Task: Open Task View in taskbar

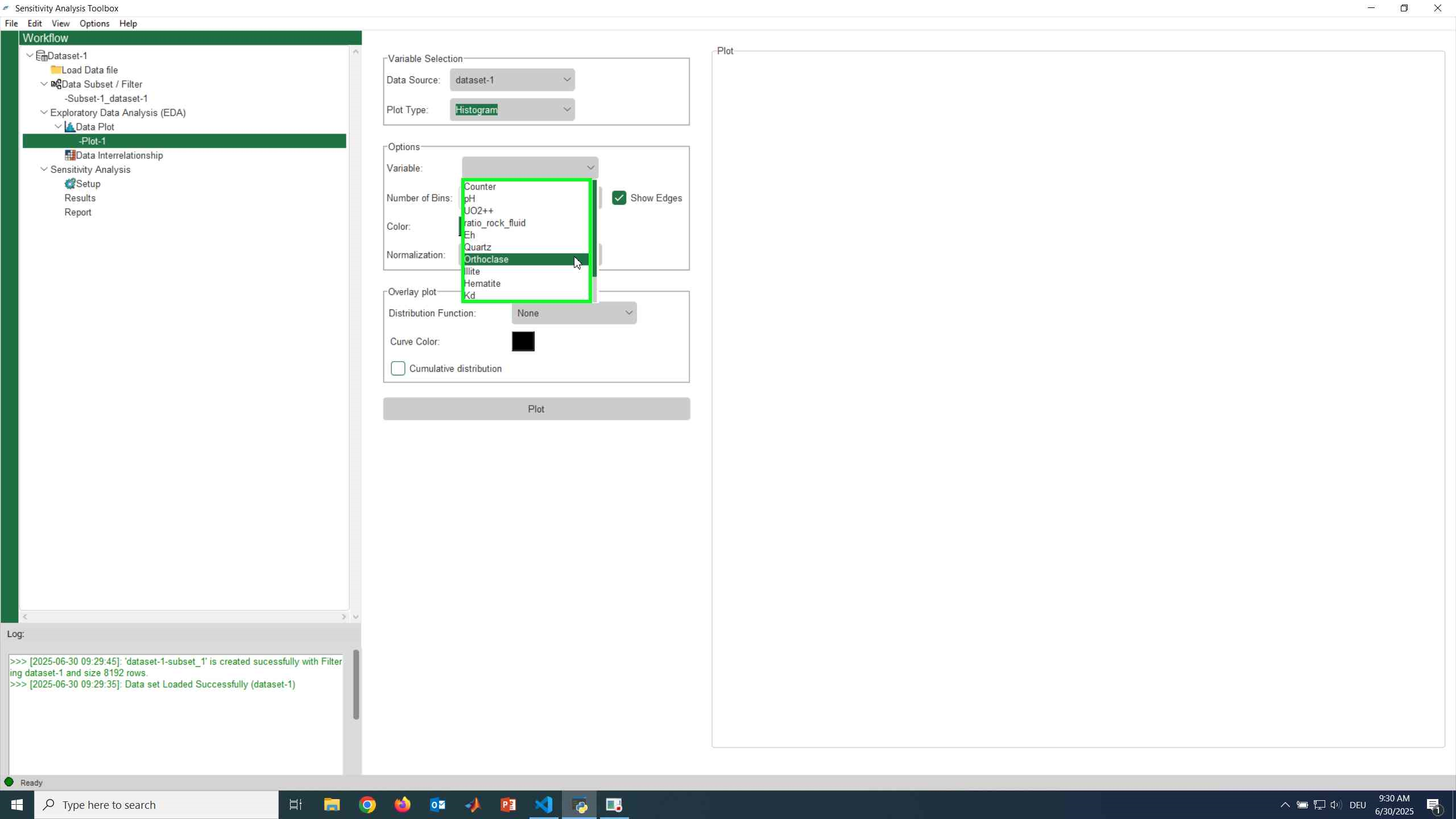Action: tap(296, 805)
